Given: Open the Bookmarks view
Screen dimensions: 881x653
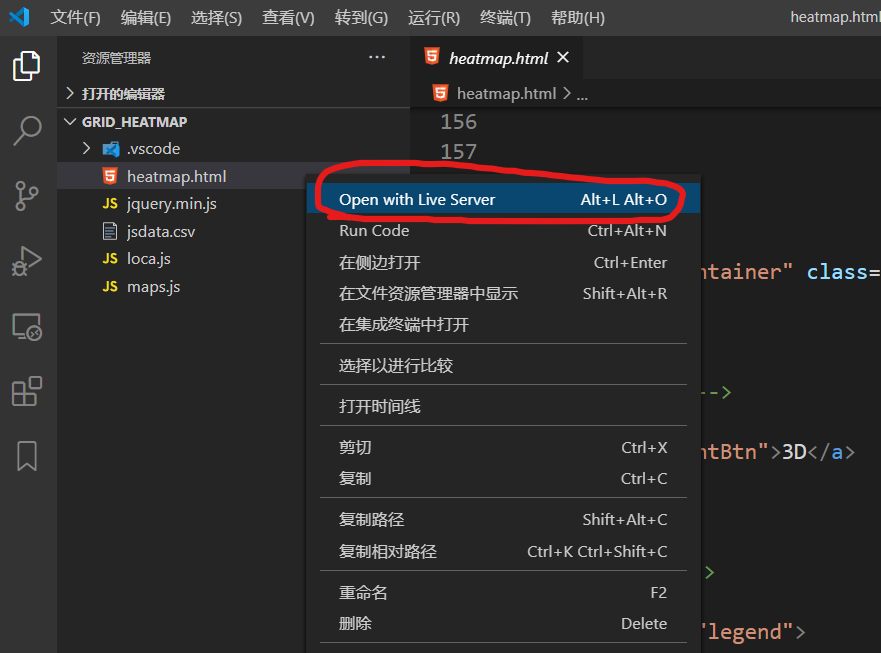Looking at the screenshot, I should pos(26,456).
